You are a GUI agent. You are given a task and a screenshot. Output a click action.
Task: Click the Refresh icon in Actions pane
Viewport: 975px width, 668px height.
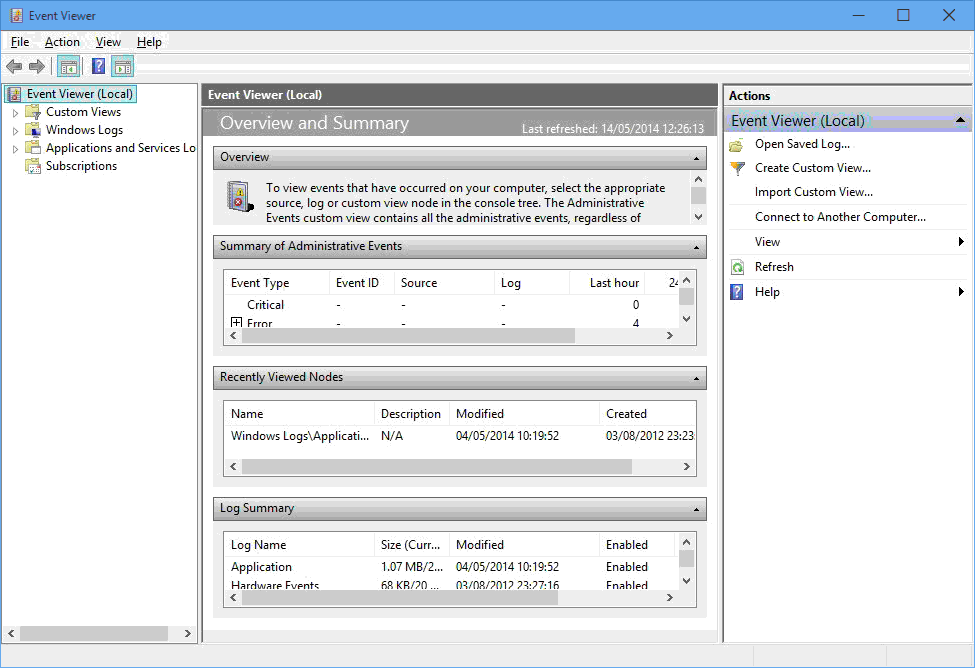point(737,267)
